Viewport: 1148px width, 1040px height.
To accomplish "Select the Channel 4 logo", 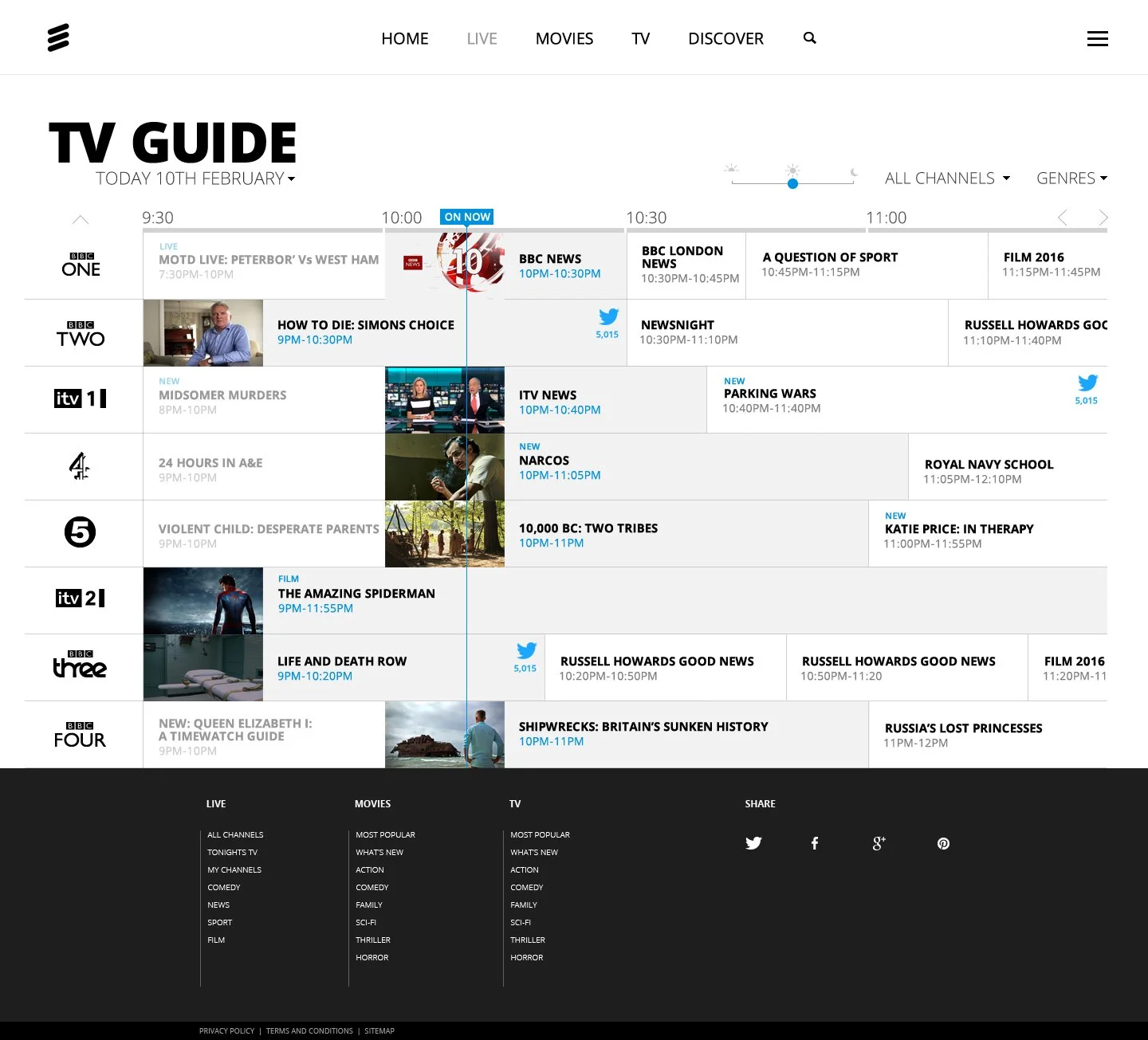I will coord(79,465).
